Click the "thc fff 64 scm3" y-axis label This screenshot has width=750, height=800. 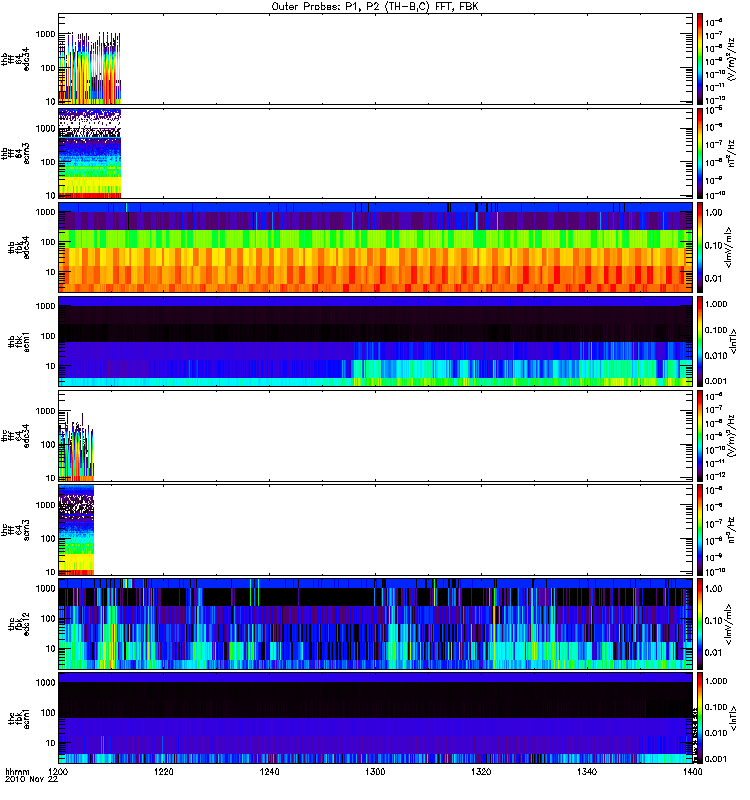tap(15, 530)
